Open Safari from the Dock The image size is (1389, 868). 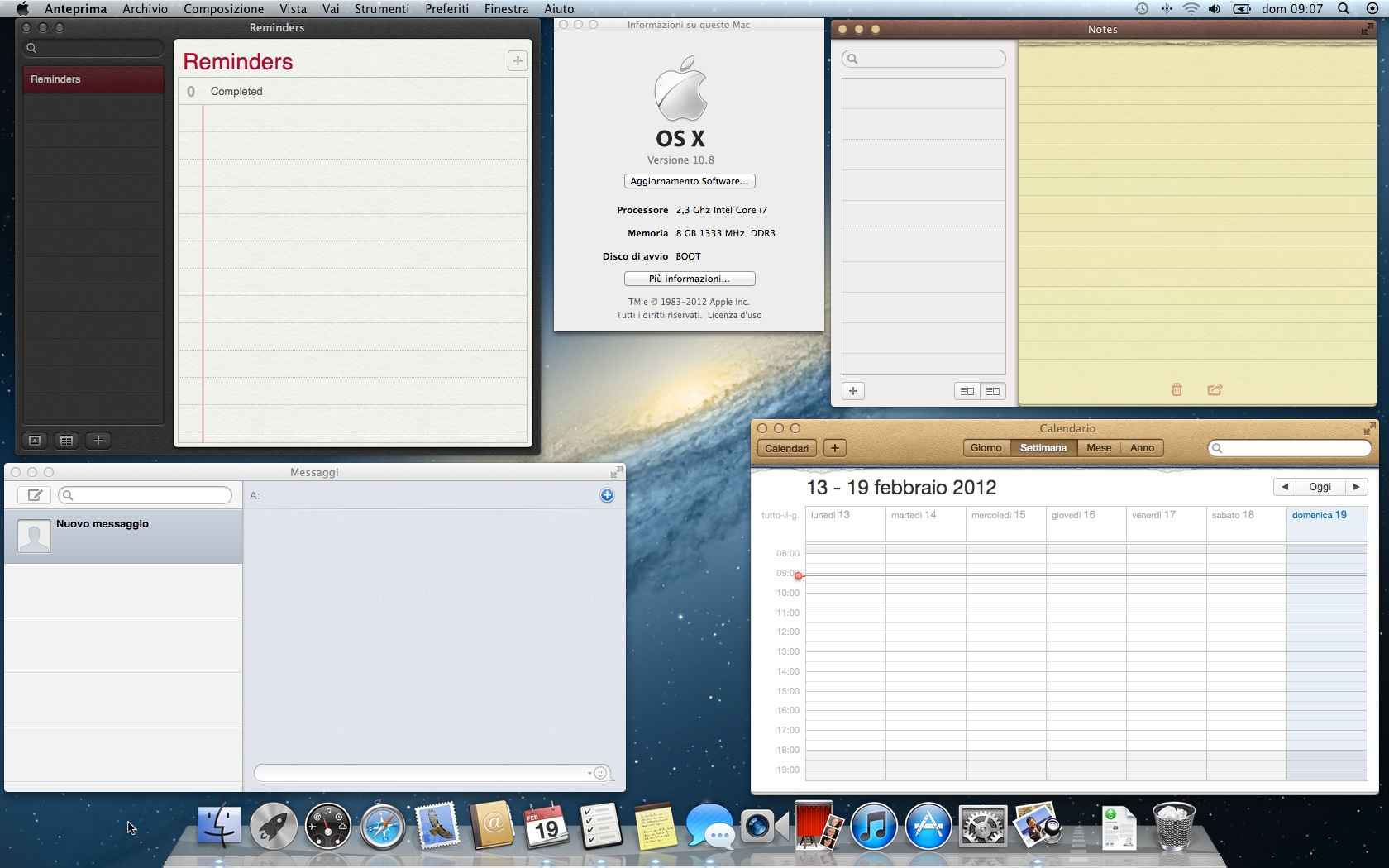(x=382, y=826)
